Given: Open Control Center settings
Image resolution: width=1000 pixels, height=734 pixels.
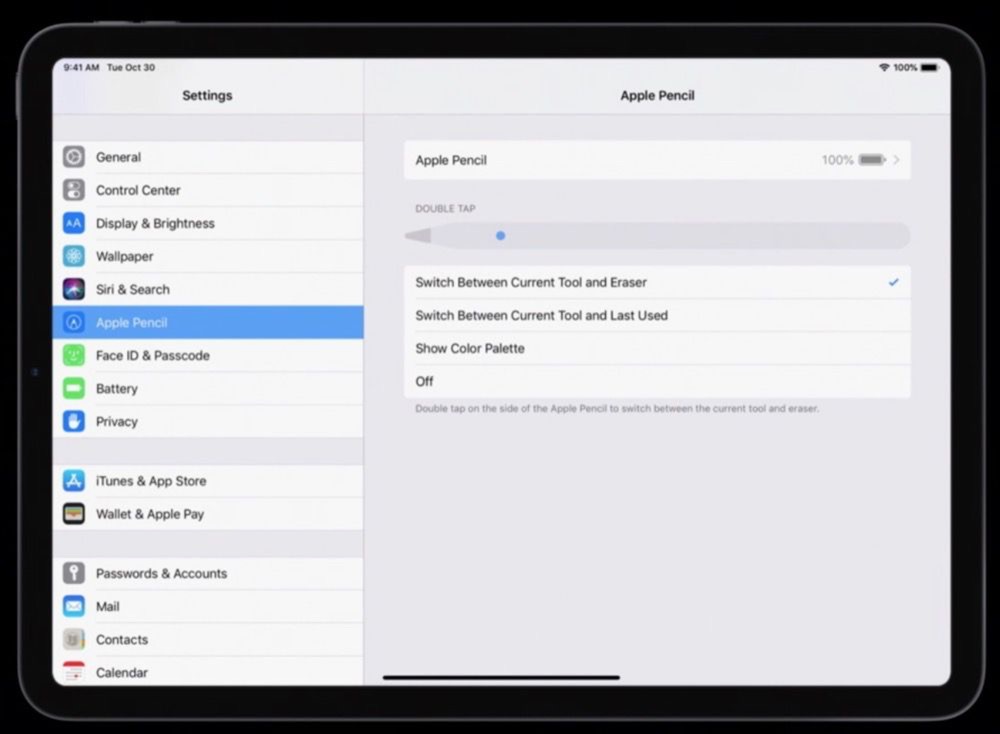Looking at the screenshot, I should click(x=208, y=190).
